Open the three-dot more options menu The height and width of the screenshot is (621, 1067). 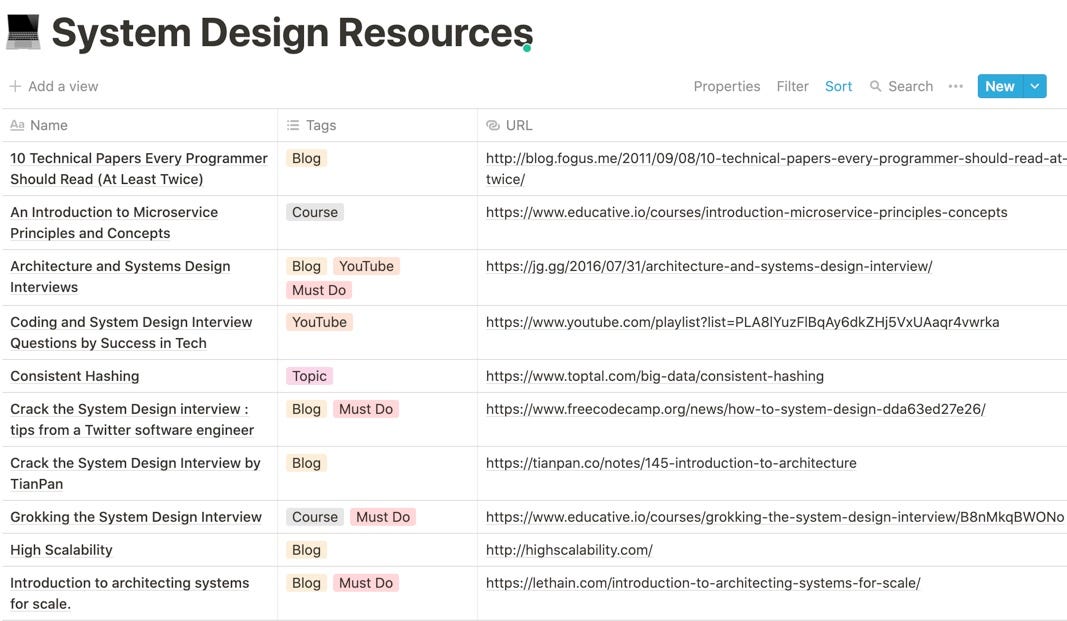coord(955,86)
